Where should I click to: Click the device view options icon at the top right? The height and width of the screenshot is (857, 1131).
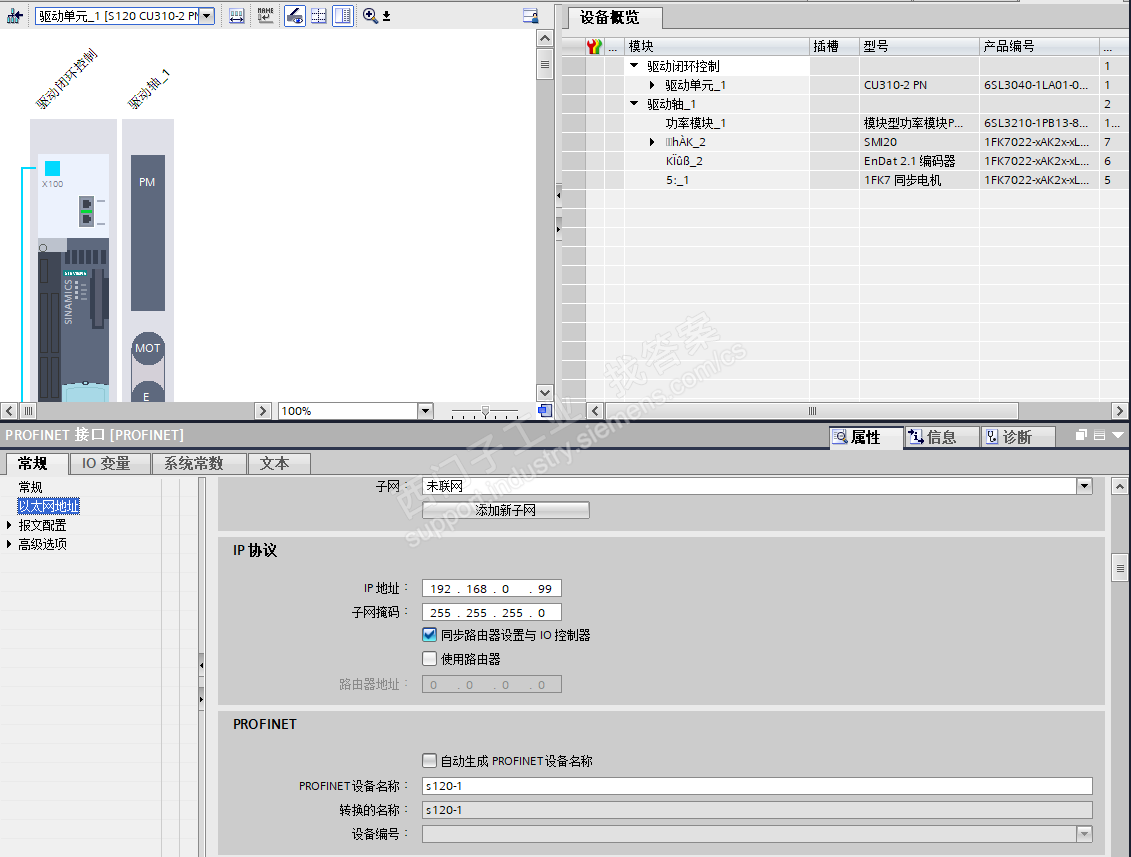[530, 16]
